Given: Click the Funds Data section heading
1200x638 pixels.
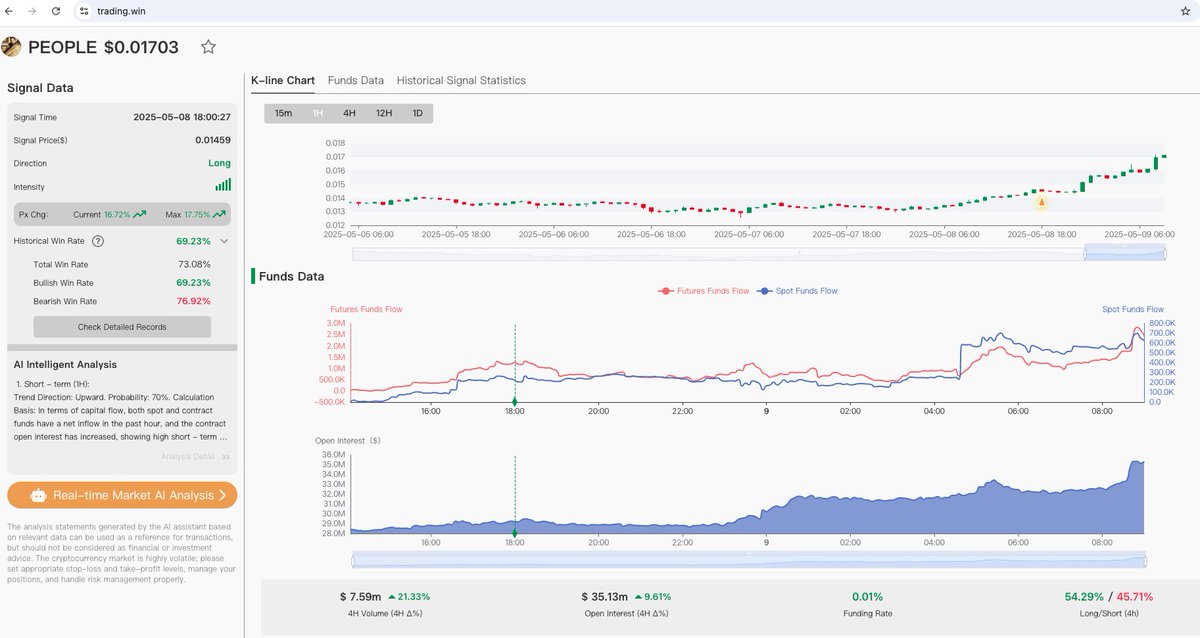Looking at the screenshot, I should [x=291, y=276].
